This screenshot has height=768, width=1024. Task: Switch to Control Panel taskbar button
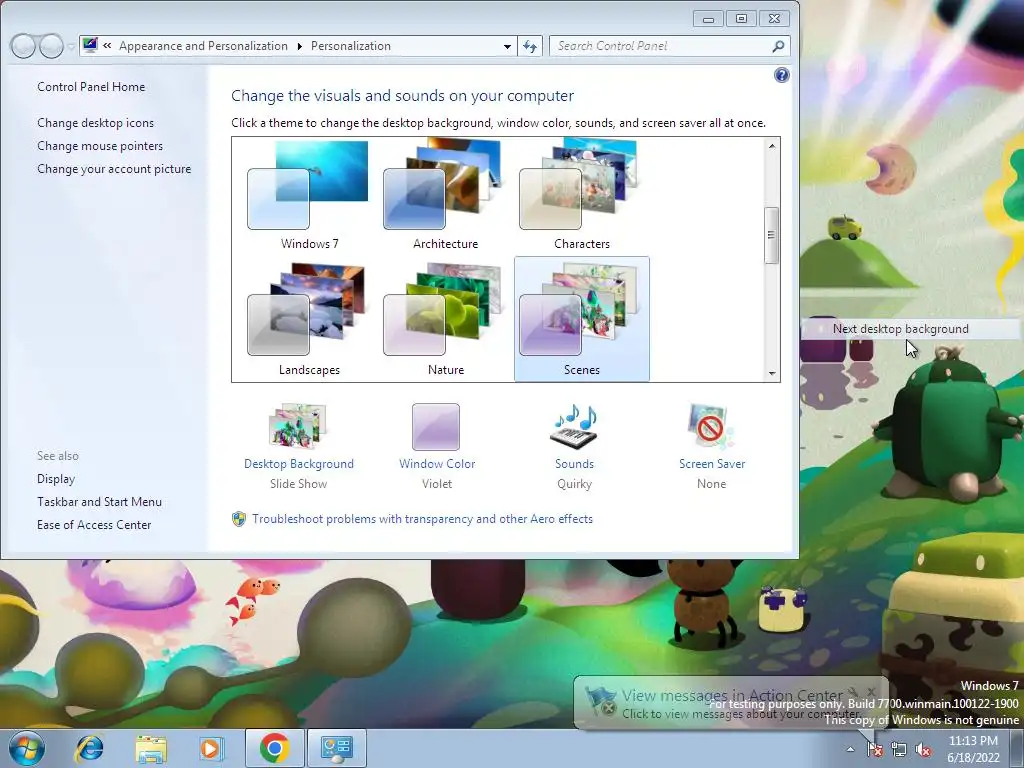[x=336, y=748]
